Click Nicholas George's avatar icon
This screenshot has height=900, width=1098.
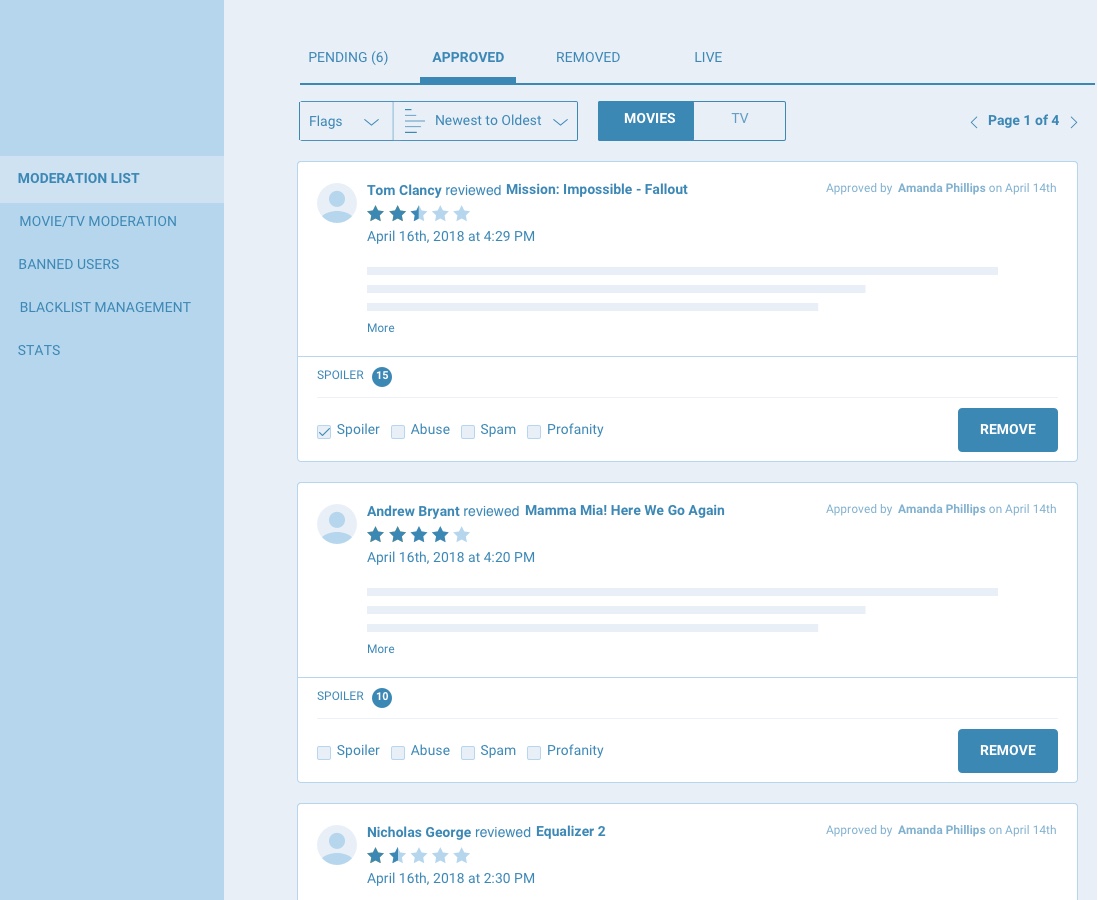[337, 845]
